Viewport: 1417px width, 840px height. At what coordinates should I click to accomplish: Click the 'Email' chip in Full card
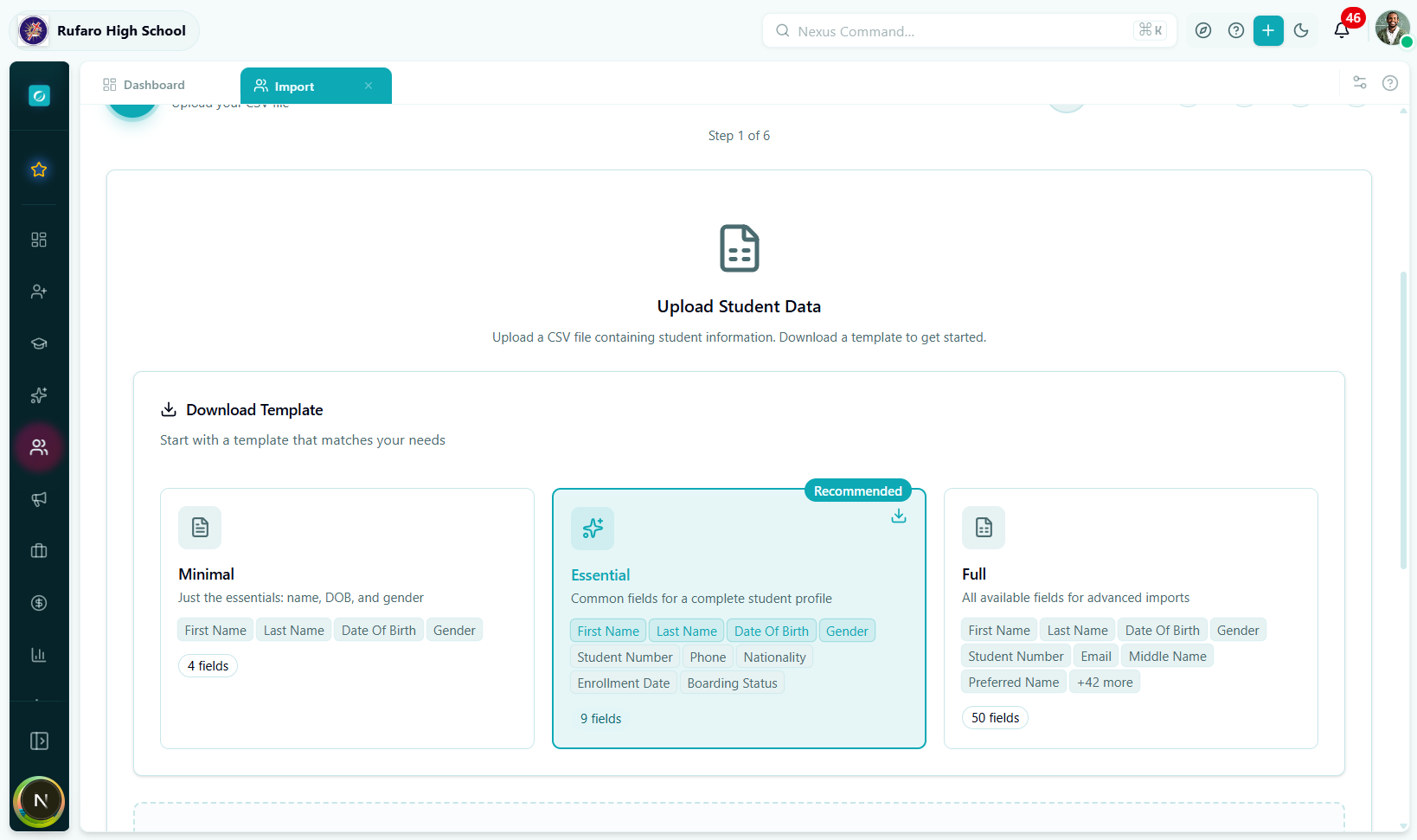(x=1096, y=657)
